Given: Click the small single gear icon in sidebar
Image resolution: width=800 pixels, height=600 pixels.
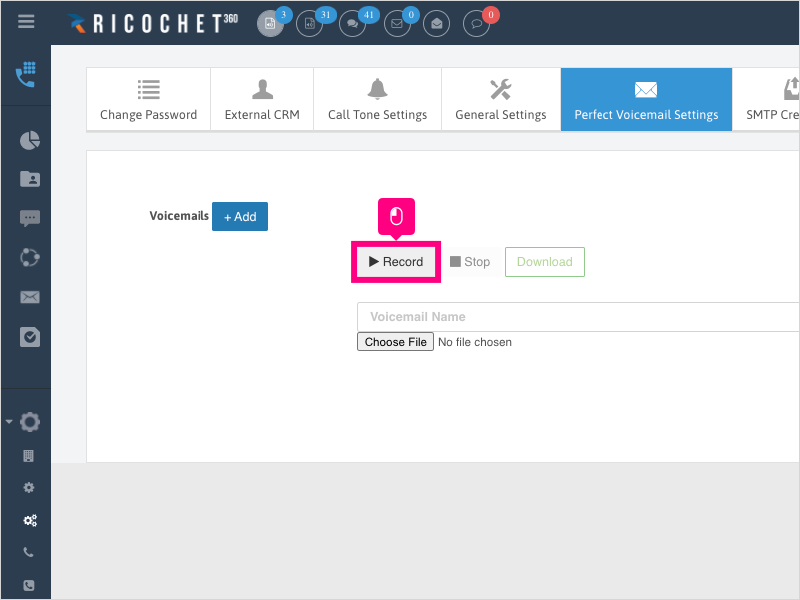Looking at the screenshot, I should pyautogui.click(x=29, y=487).
